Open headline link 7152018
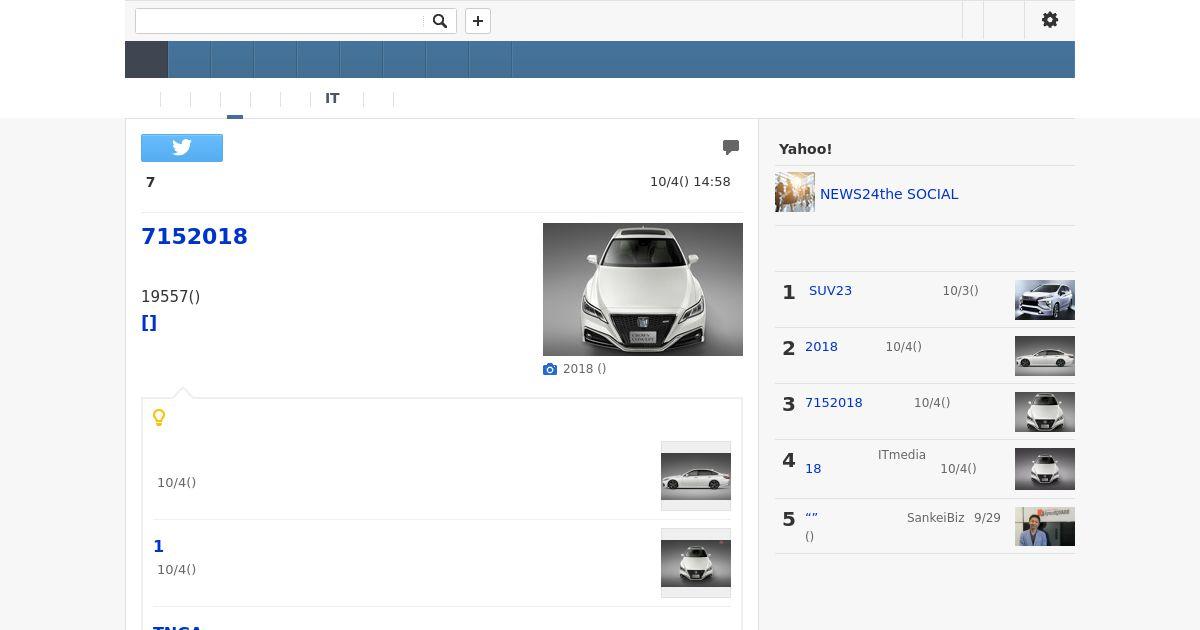This screenshot has height=630, width=1200. (x=194, y=236)
